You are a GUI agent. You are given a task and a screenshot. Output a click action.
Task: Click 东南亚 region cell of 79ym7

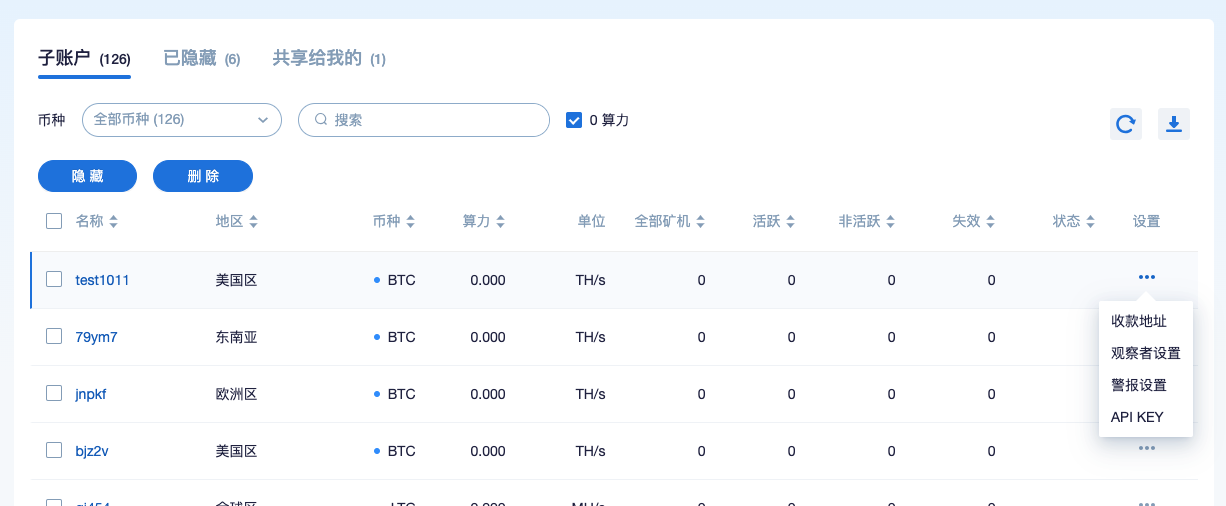(x=236, y=337)
